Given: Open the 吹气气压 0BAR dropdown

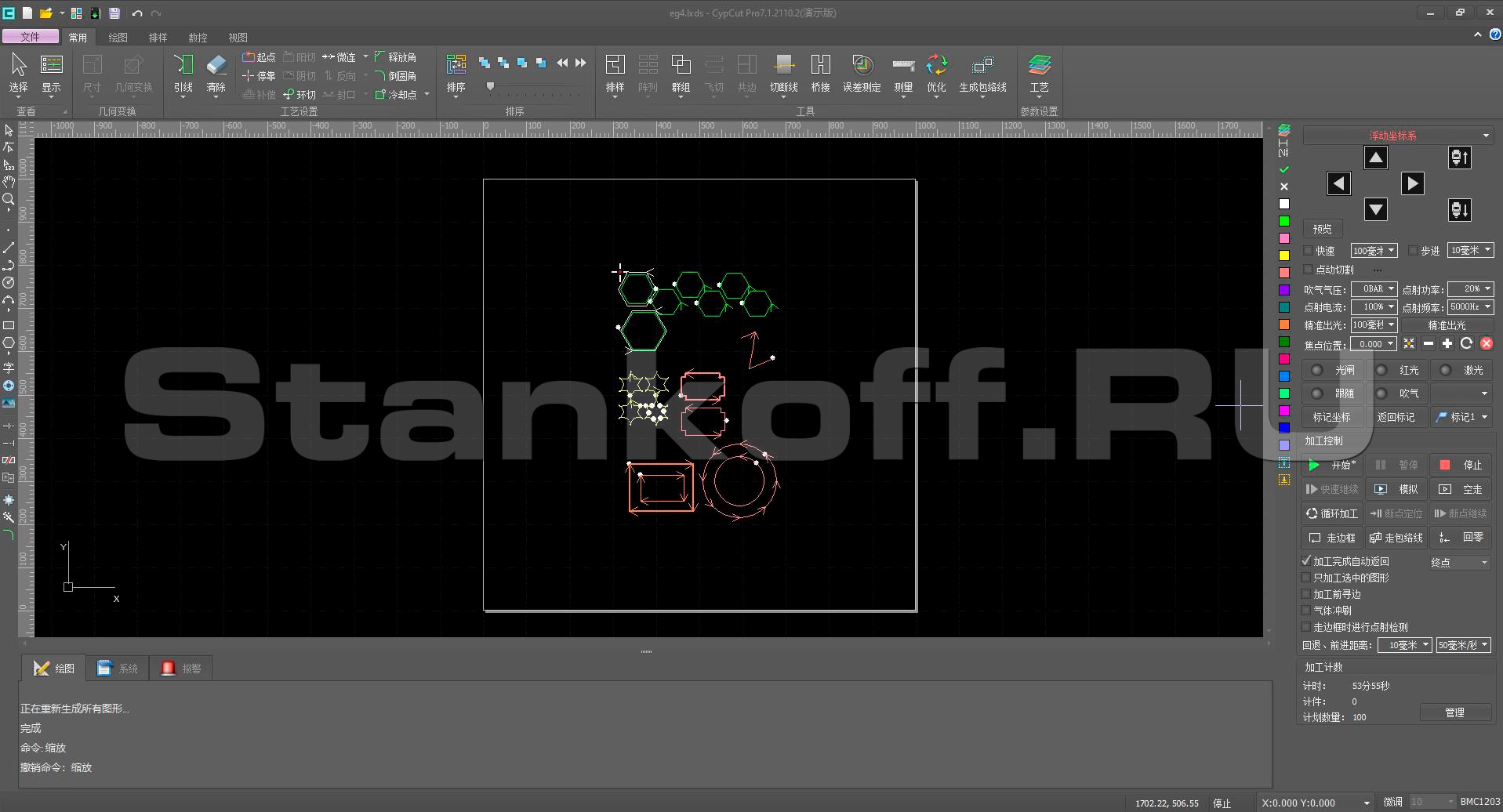Looking at the screenshot, I should click(x=1374, y=288).
